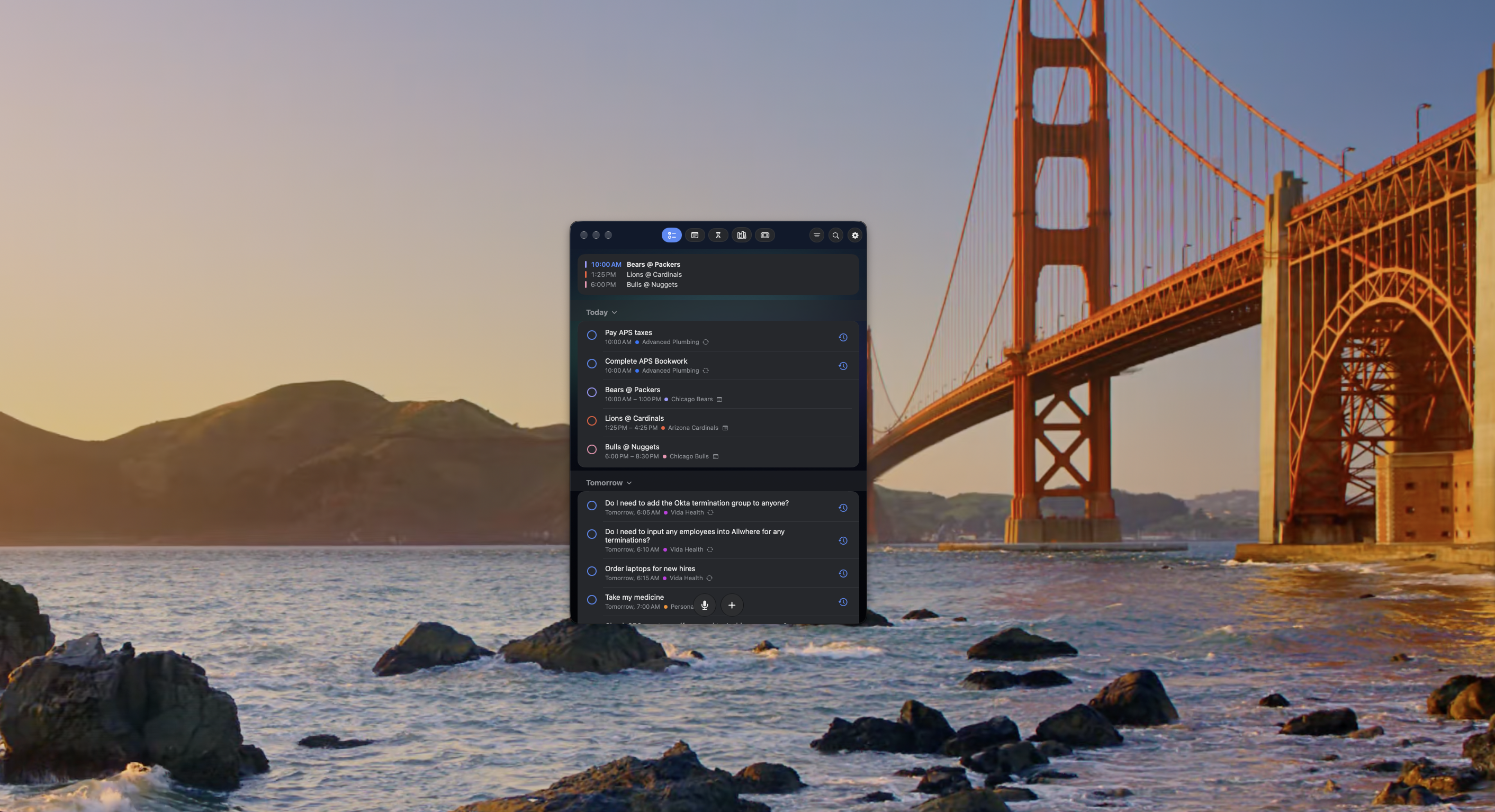
Task: Open the hourglass timer view
Action: click(718, 235)
